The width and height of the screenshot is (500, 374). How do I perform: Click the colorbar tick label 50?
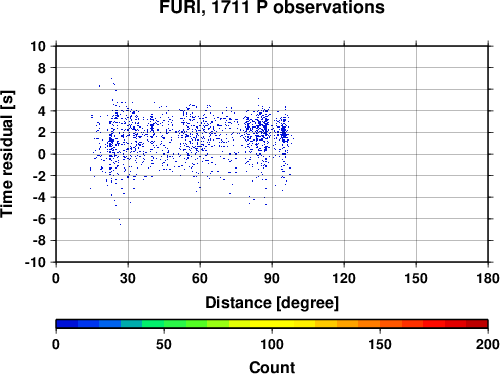click(164, 344)
